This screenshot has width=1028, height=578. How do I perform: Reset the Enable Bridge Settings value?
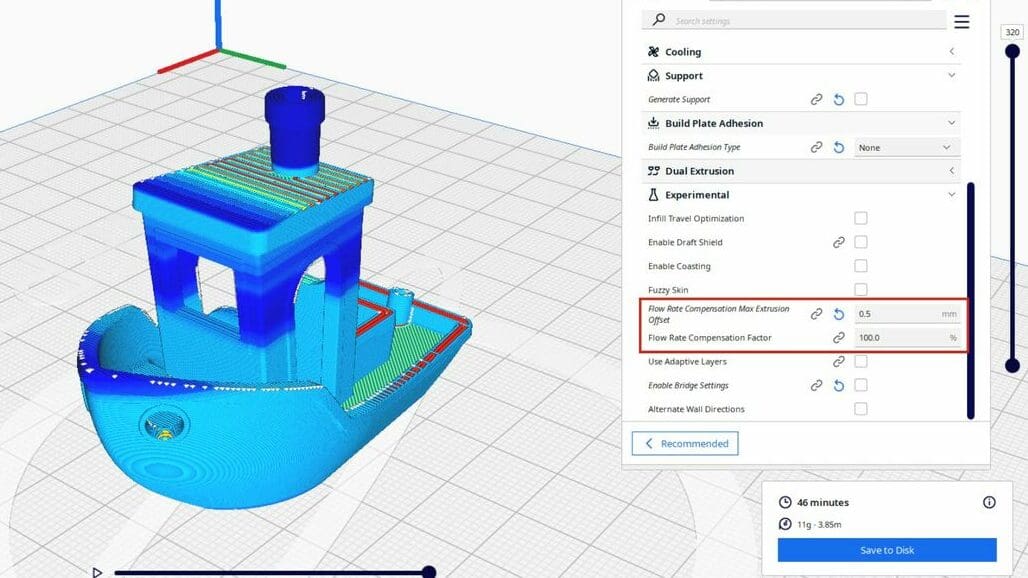click(839, 385)
